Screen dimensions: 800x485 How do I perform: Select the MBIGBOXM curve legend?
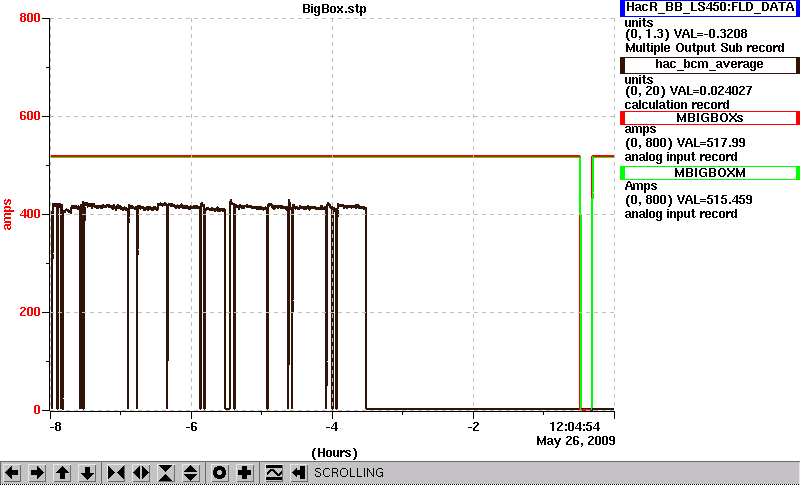[710, 173]
